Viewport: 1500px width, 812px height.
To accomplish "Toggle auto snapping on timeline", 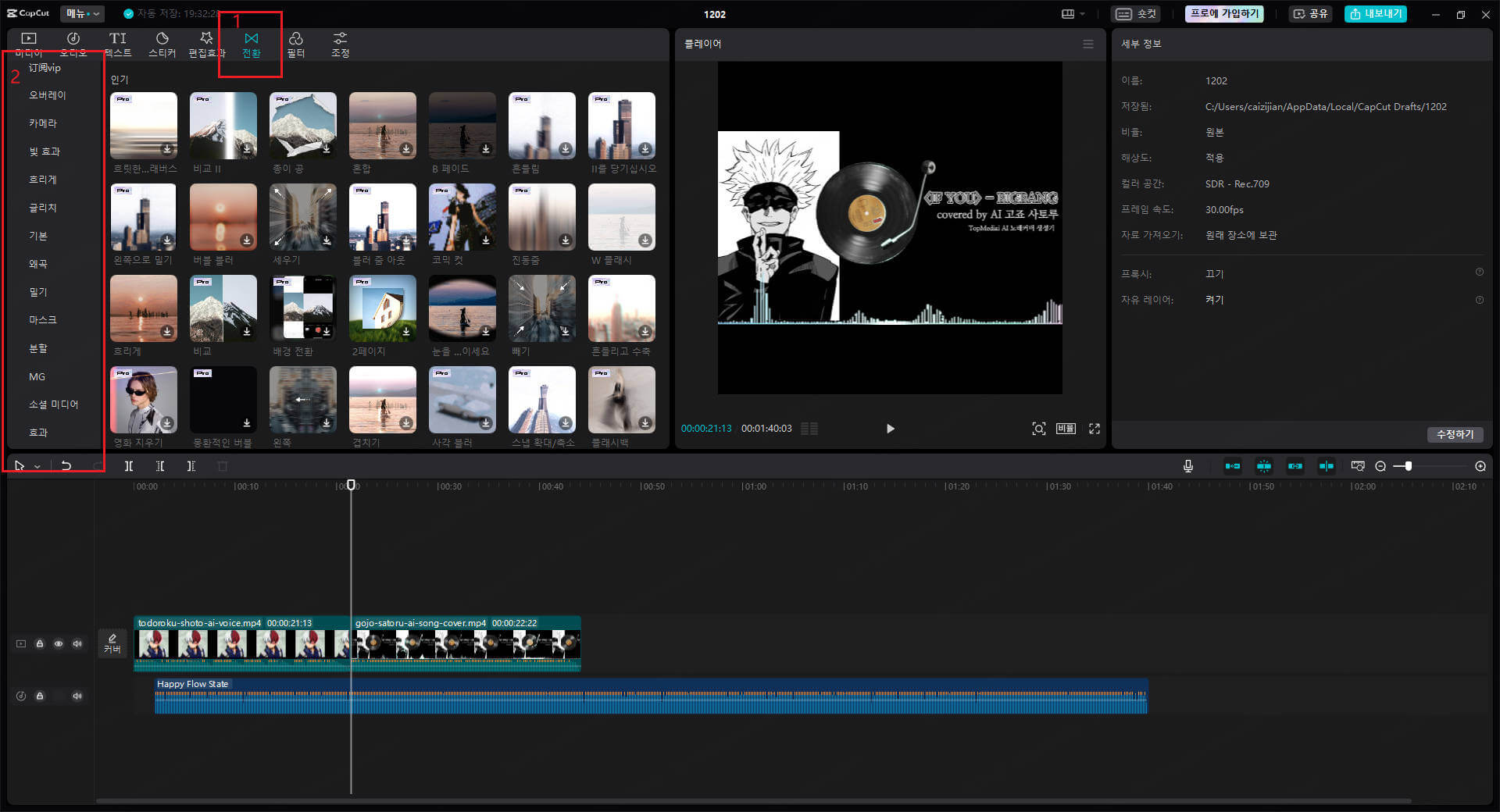I will pos(1264,466).
